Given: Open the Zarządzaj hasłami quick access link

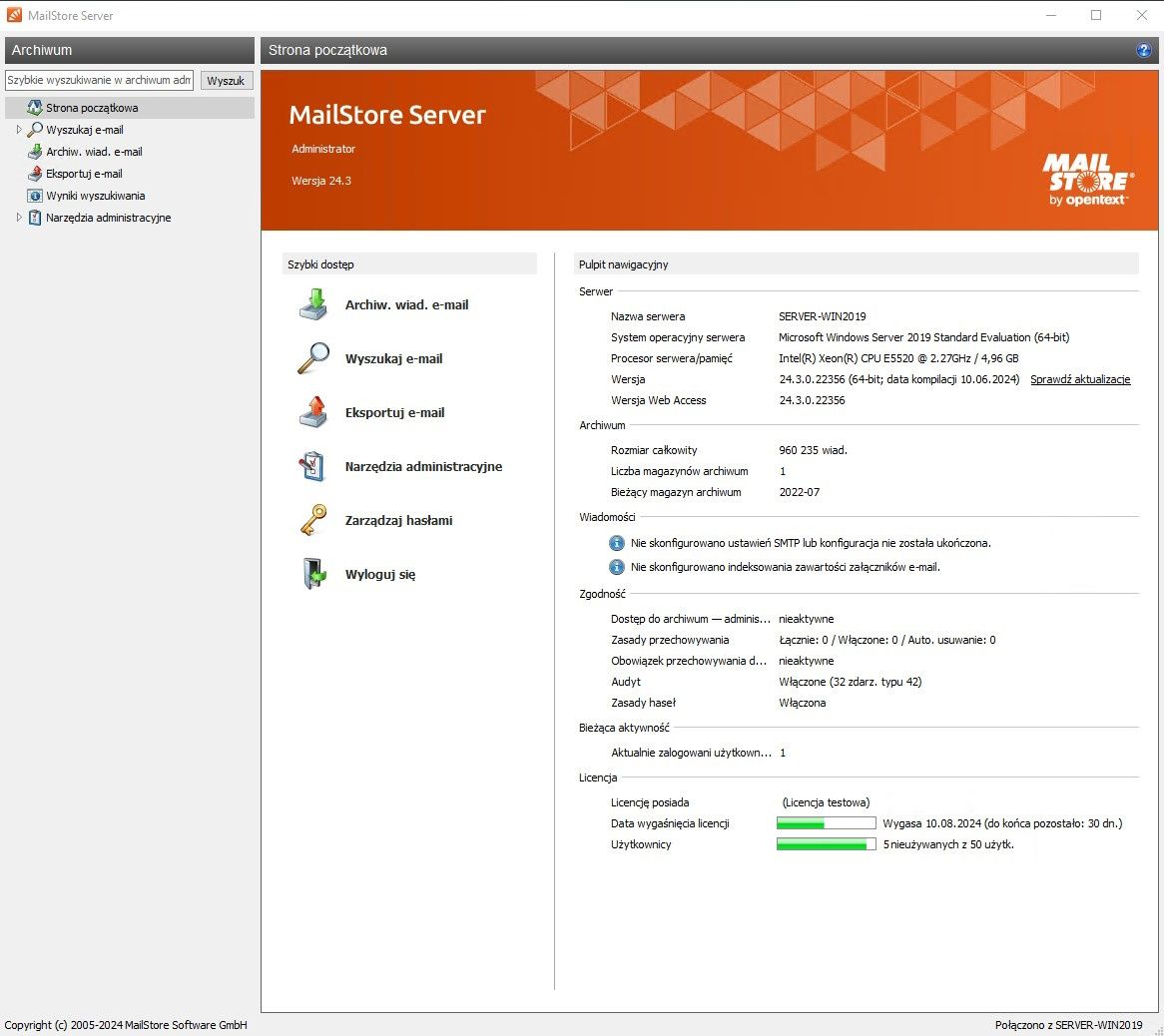Looking at the screenshot, I should (x=398, y=520).
